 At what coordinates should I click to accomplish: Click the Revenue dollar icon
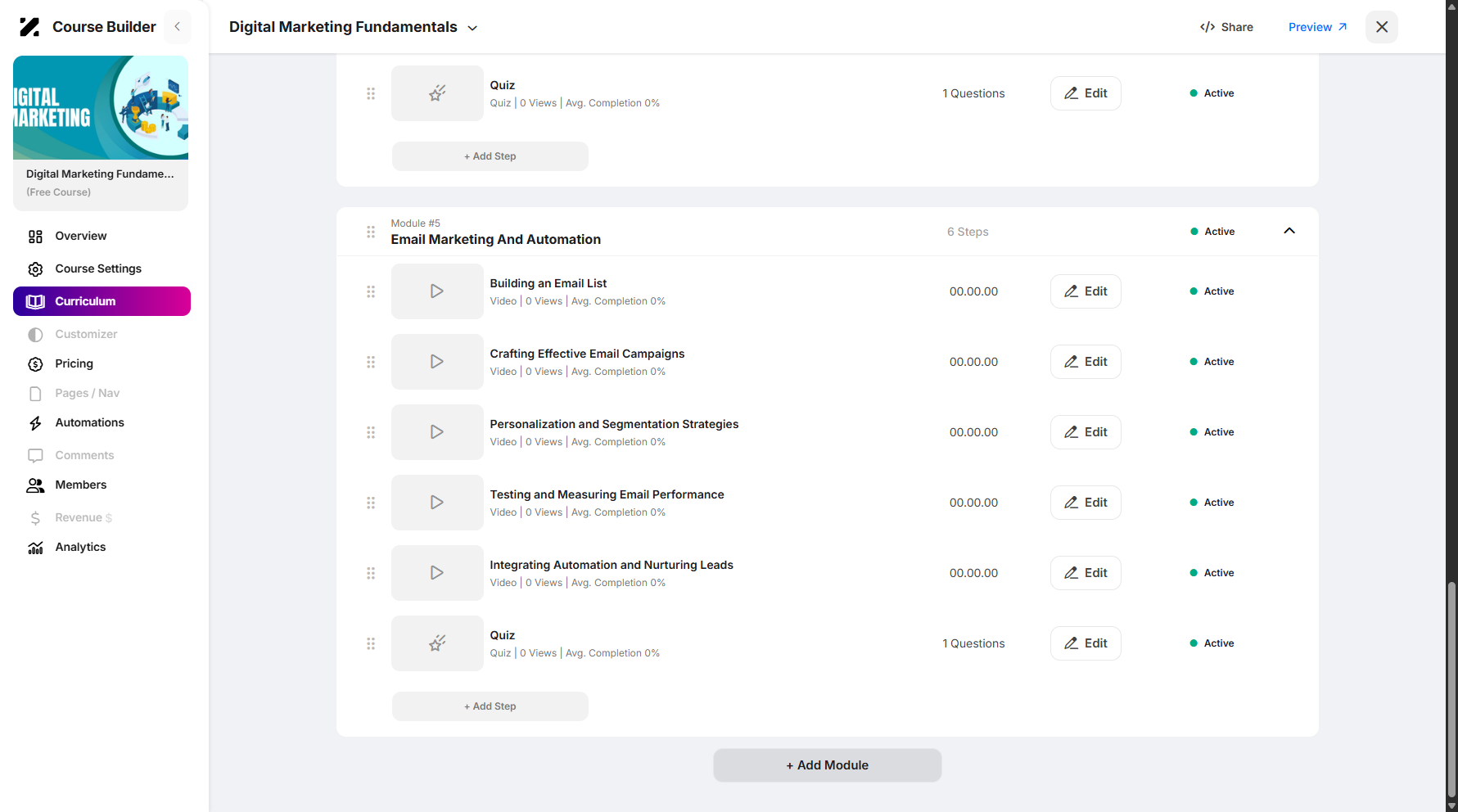[35, 518]
